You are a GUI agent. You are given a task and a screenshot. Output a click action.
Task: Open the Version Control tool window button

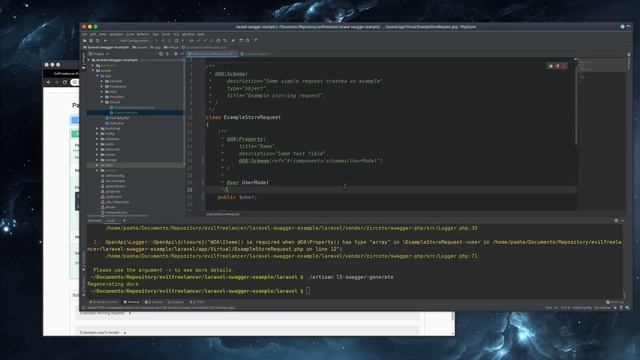[x=104, y=302]
